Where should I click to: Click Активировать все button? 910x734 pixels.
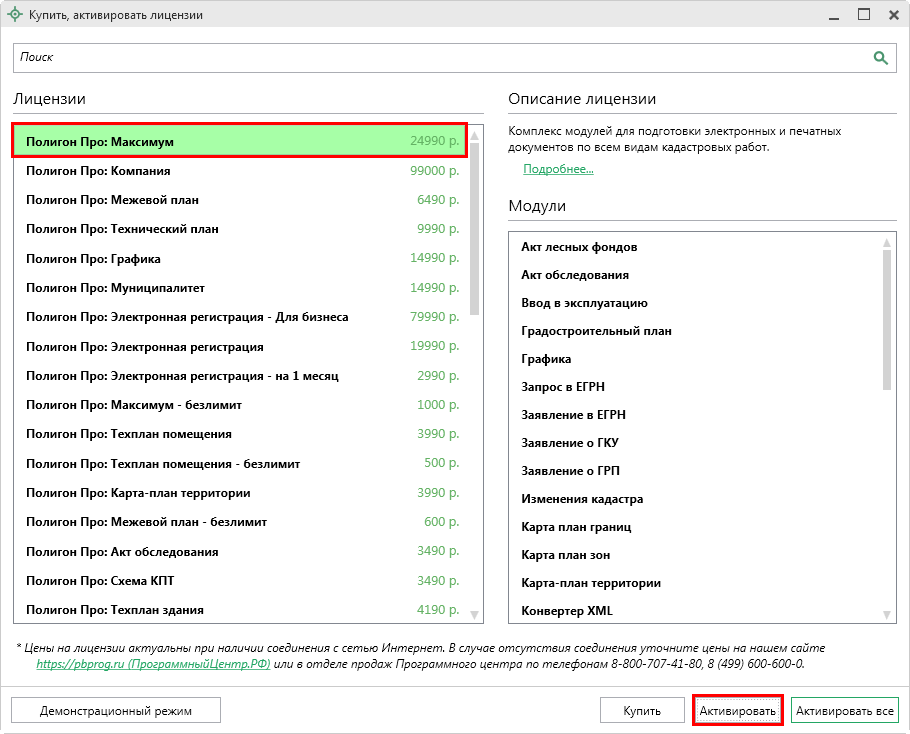844,710
